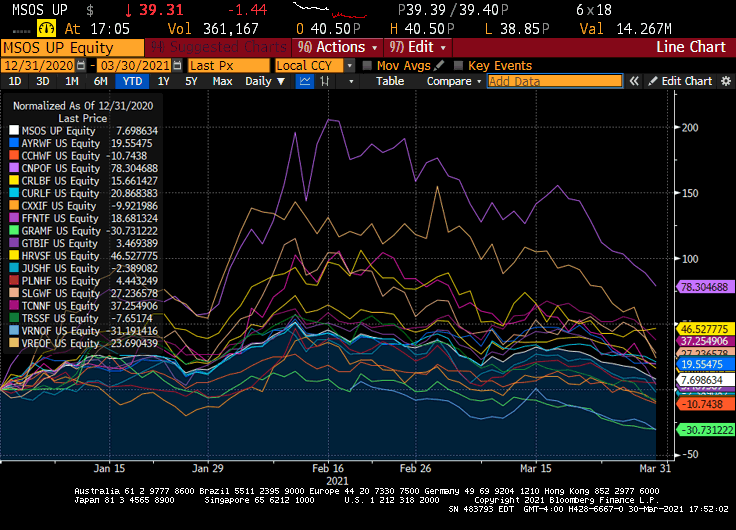This screenshot has height=530, width=736.
Task: Open the Edit dropdown menu
Action: click(x=417, y=47)
